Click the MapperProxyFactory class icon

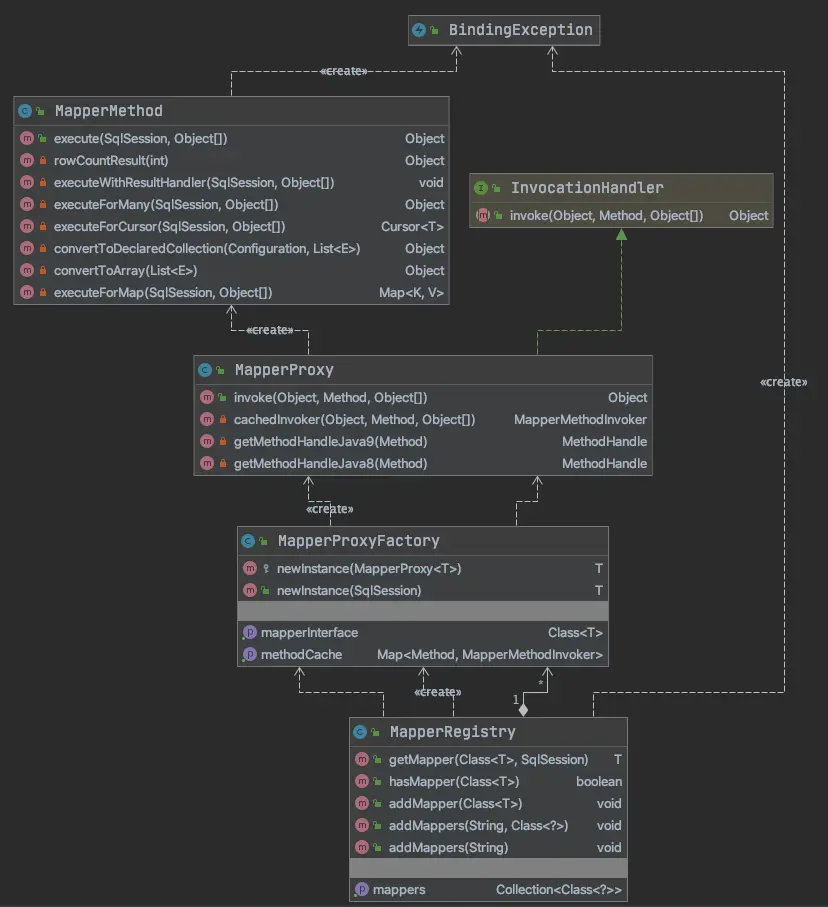click(x=248, y=541)
